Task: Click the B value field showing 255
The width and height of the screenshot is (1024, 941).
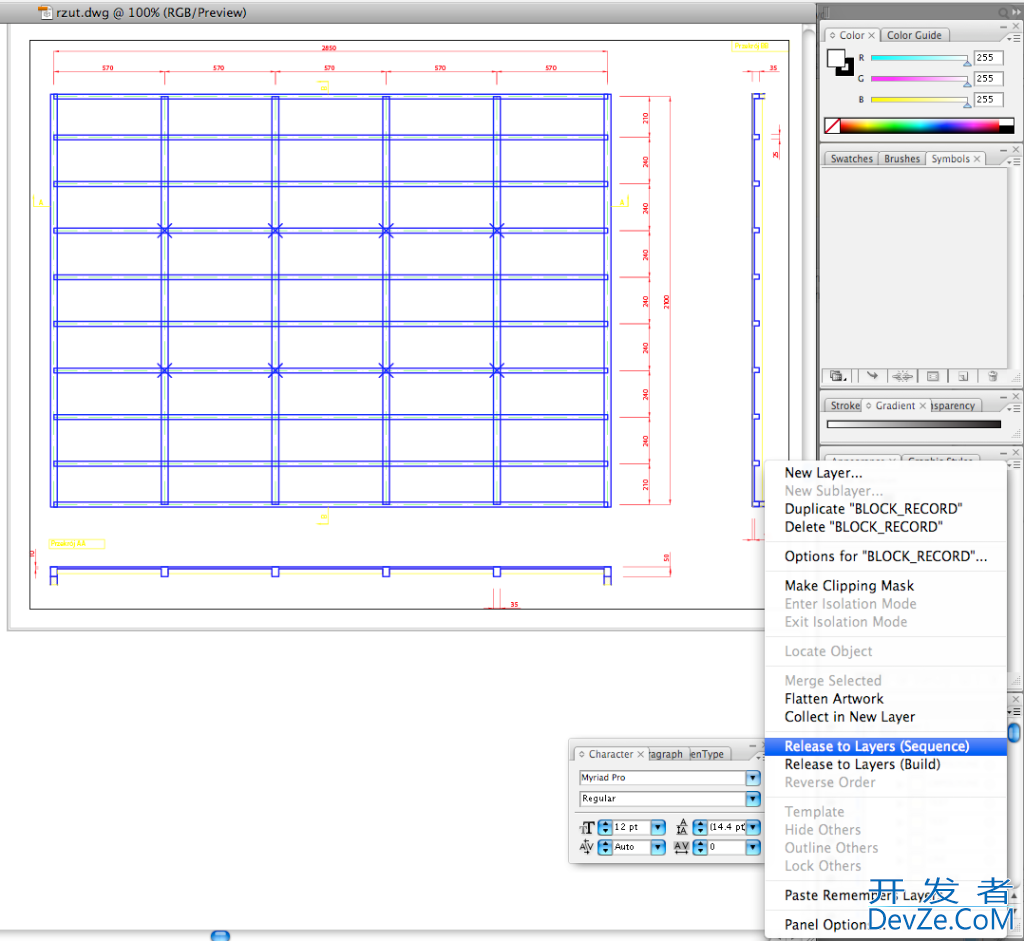Action: click(988, 99)
